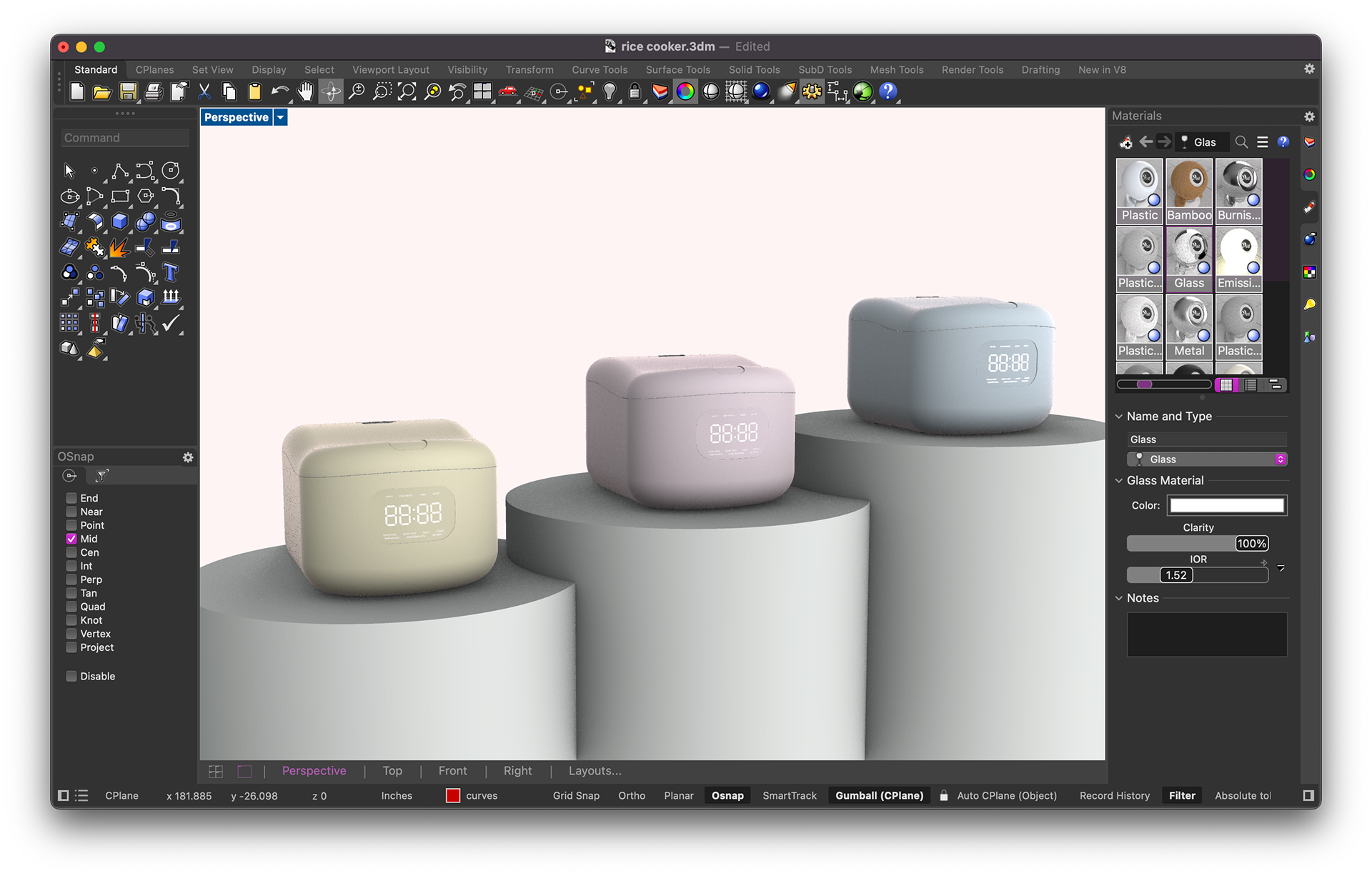The image size is (1372, 876).
Task: Click the Lock objects padlock icon
Action: (635, 91)
